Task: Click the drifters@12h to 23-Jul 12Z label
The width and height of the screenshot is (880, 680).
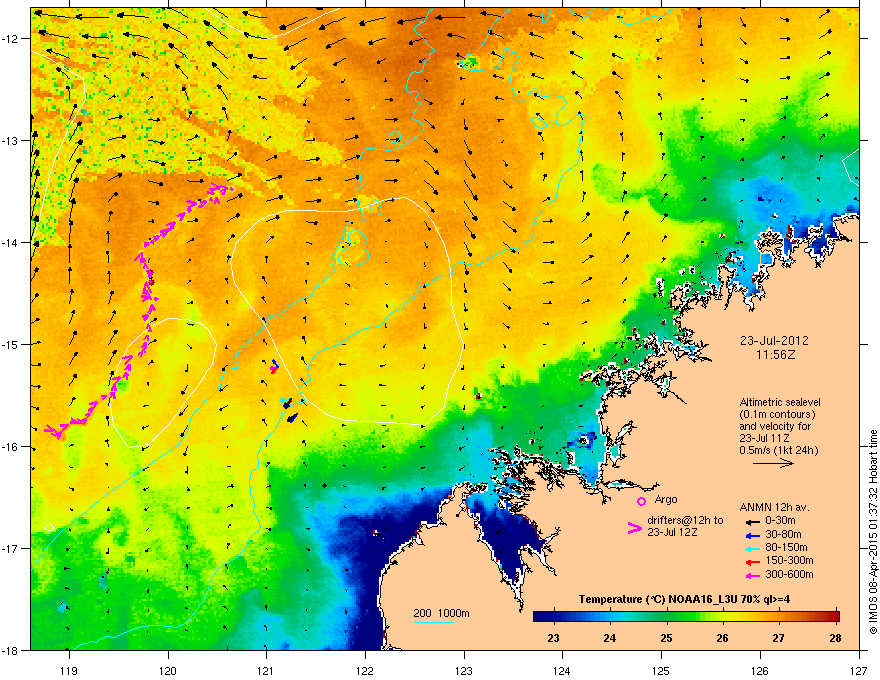Action: click(685, 526)
